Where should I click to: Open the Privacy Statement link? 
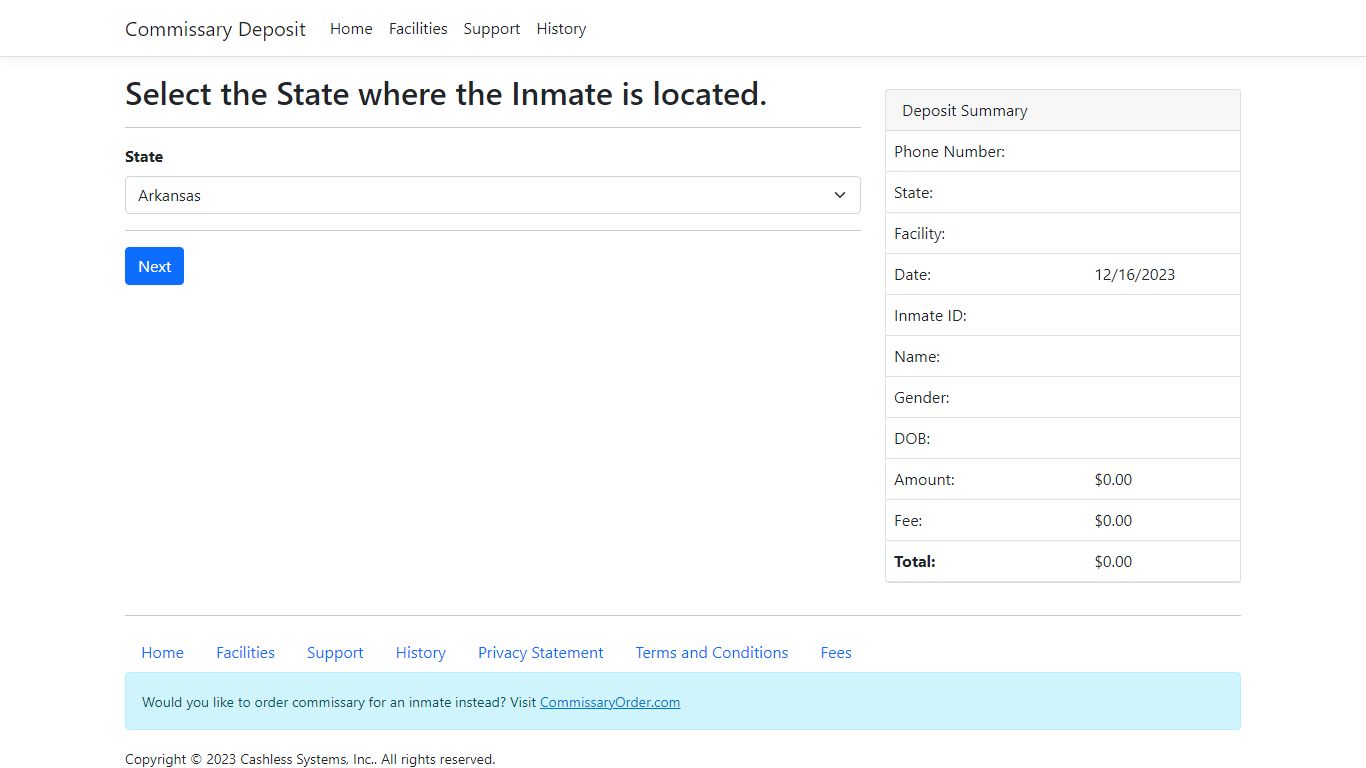coord(540,652)
